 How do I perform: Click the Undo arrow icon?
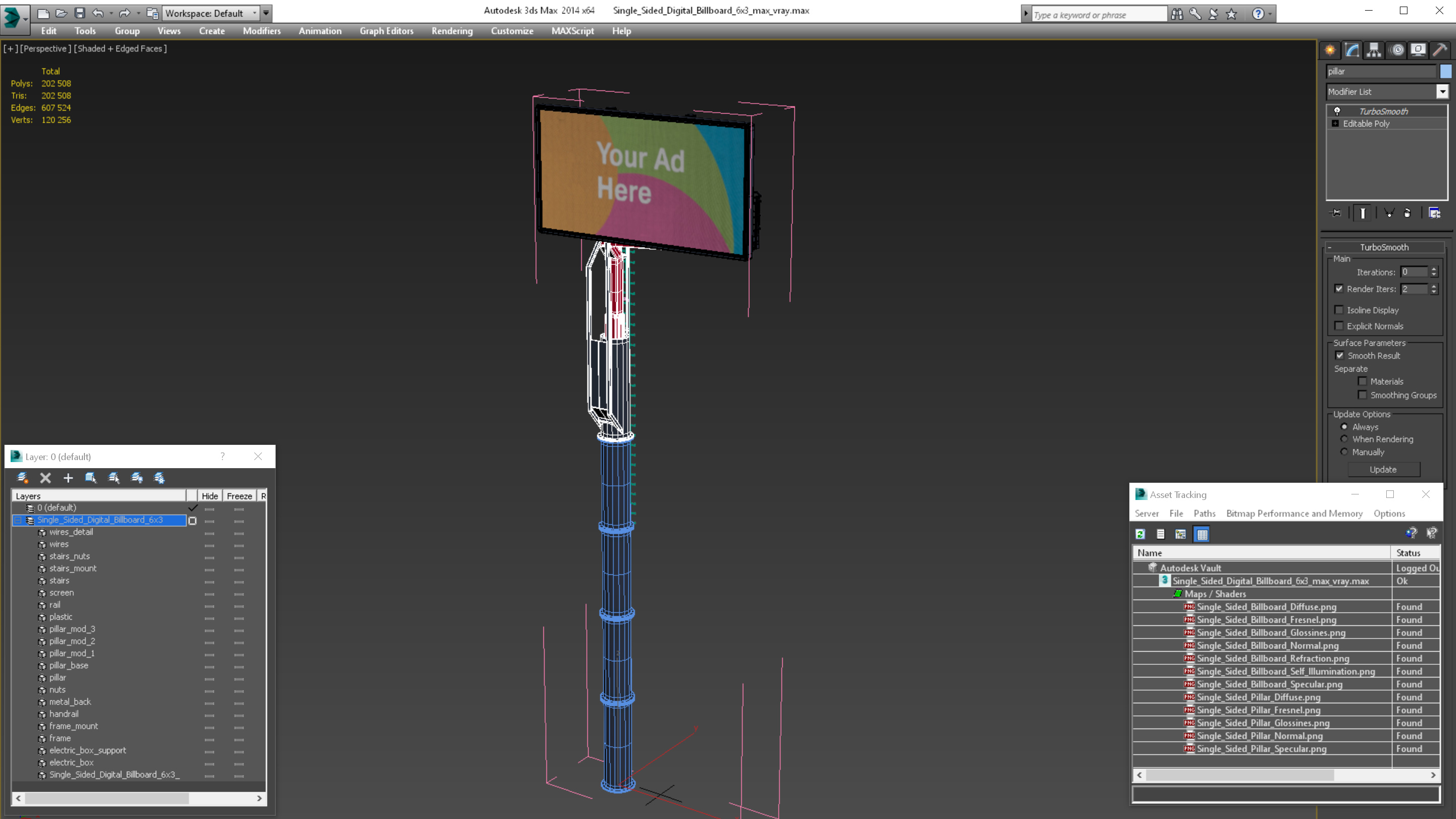[x=98, y=13]
